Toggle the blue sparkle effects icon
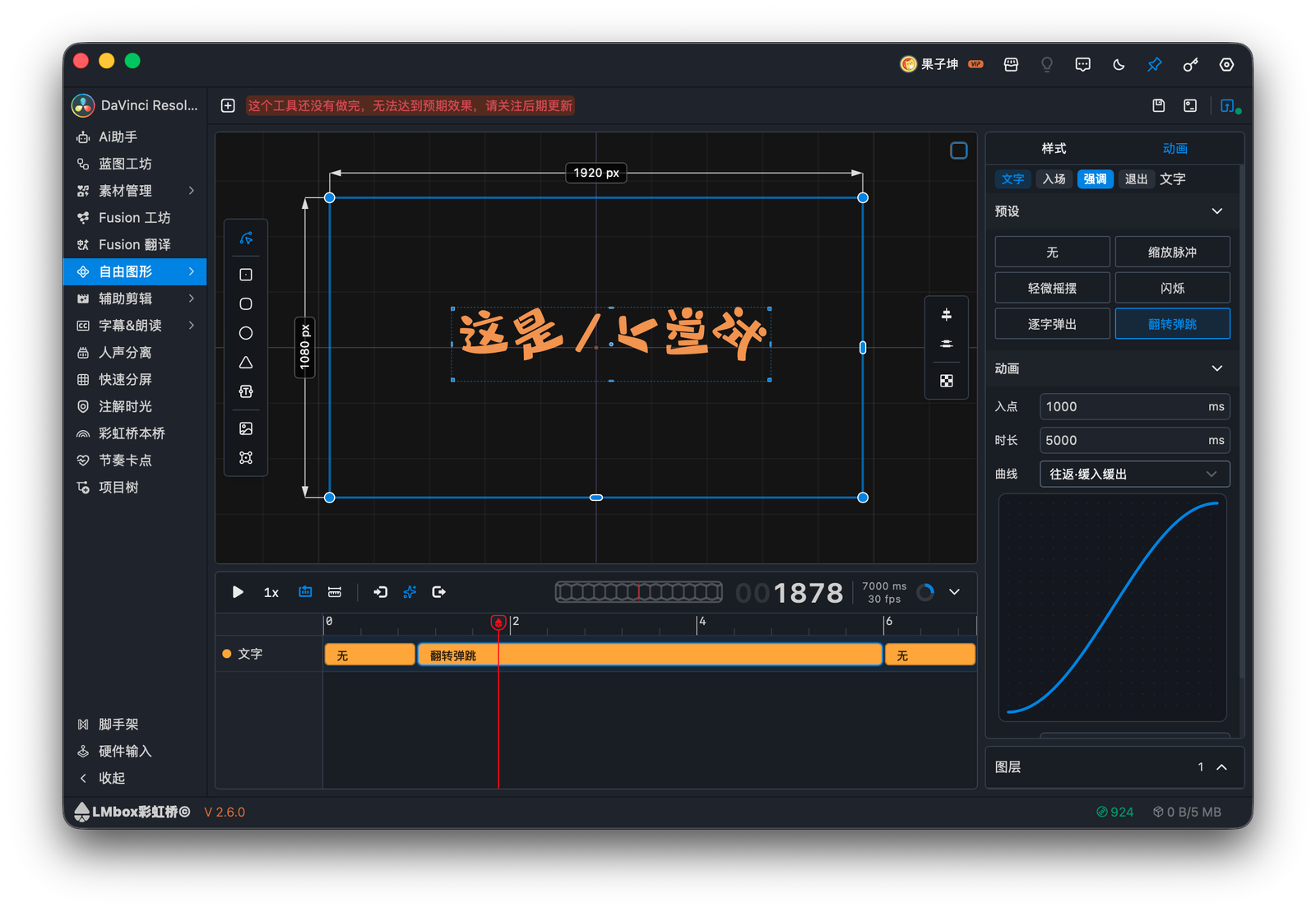Viewport: 1316px width, 912px height. [x=410, y=592]
